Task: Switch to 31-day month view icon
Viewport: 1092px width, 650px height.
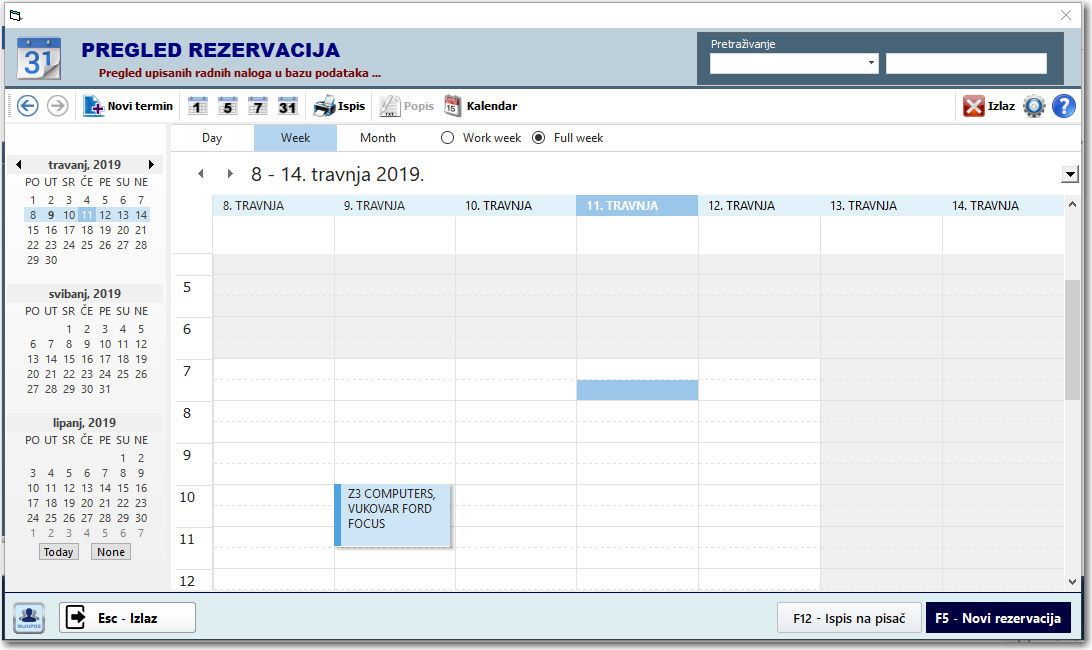Action: 288,106
